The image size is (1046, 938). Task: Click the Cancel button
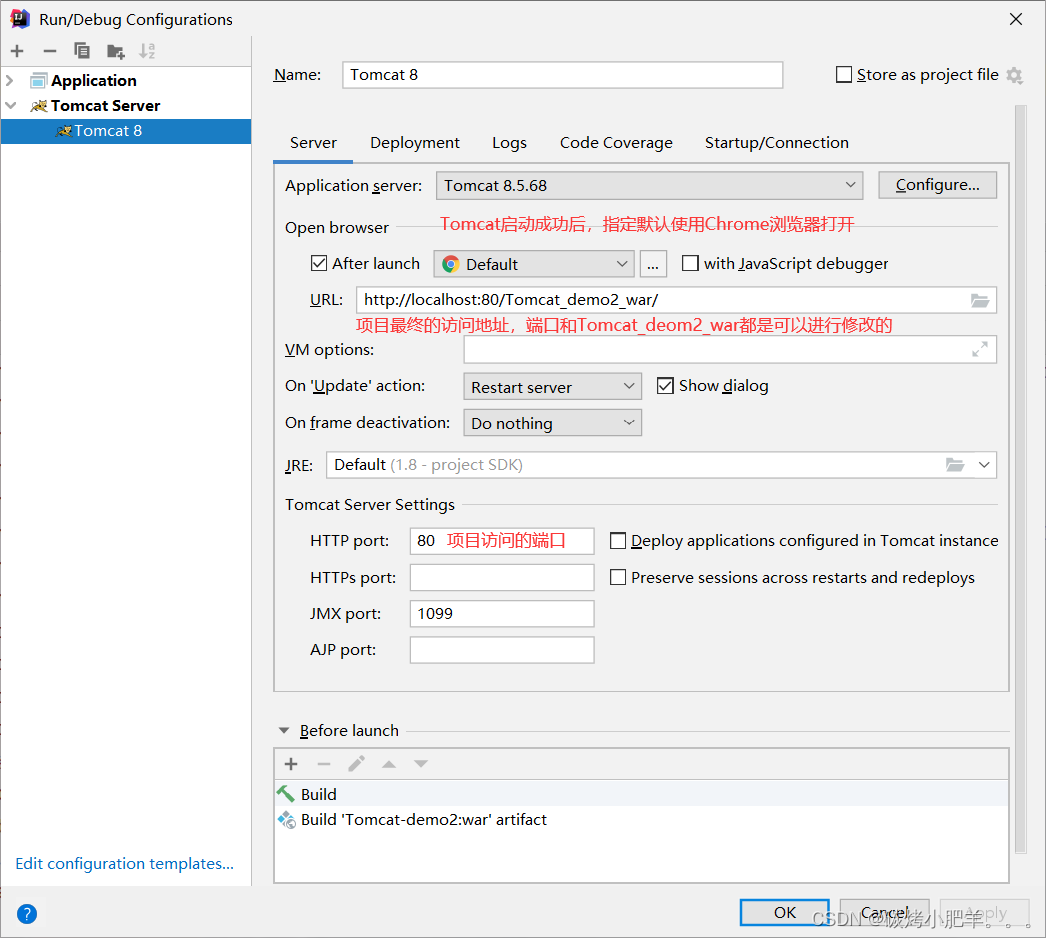[885, 913]
